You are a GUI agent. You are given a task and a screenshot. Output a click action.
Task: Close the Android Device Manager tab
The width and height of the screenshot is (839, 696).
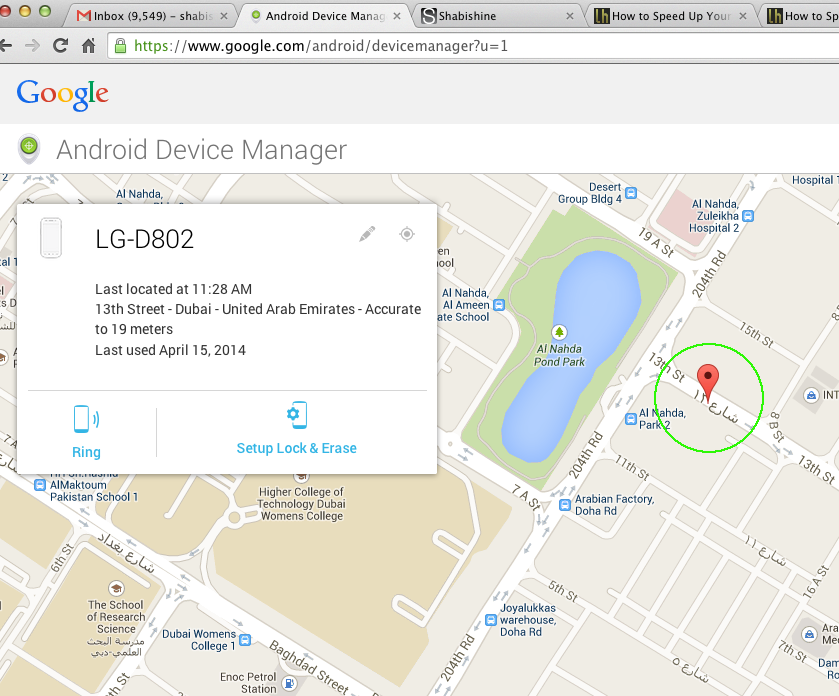396,16
